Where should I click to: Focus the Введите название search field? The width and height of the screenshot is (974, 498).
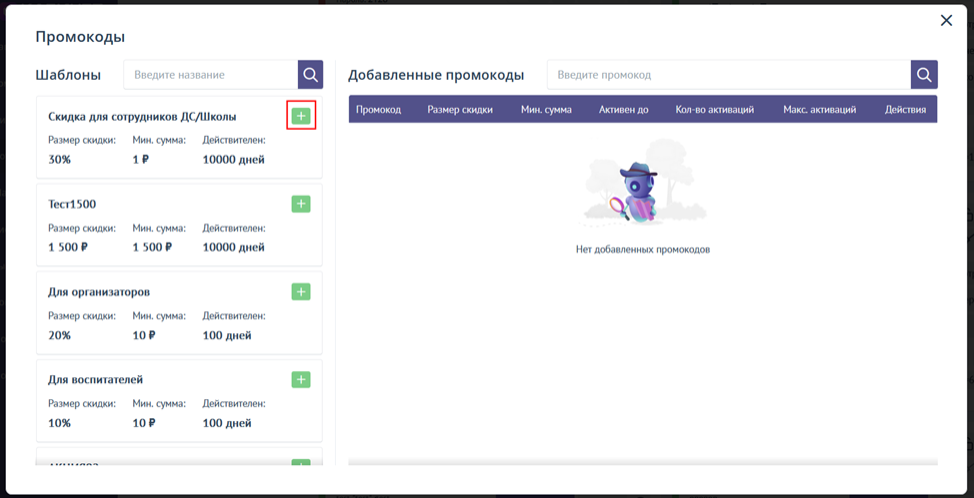(x=210, y=74)
